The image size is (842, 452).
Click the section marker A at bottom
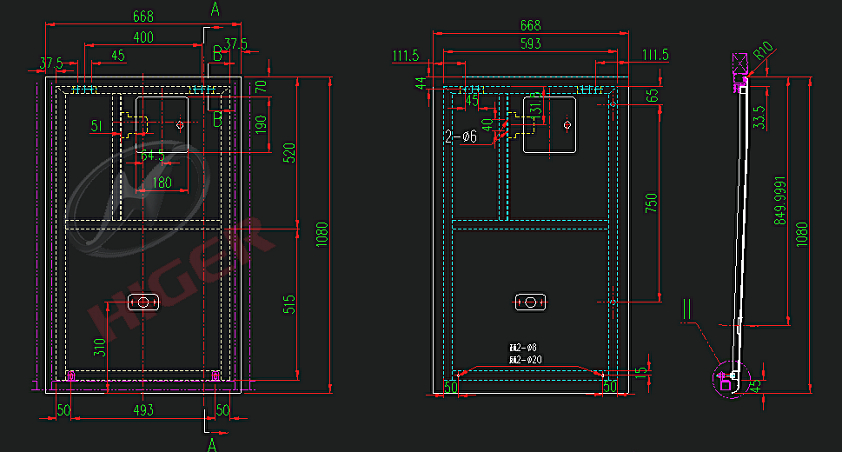[212, 440]
